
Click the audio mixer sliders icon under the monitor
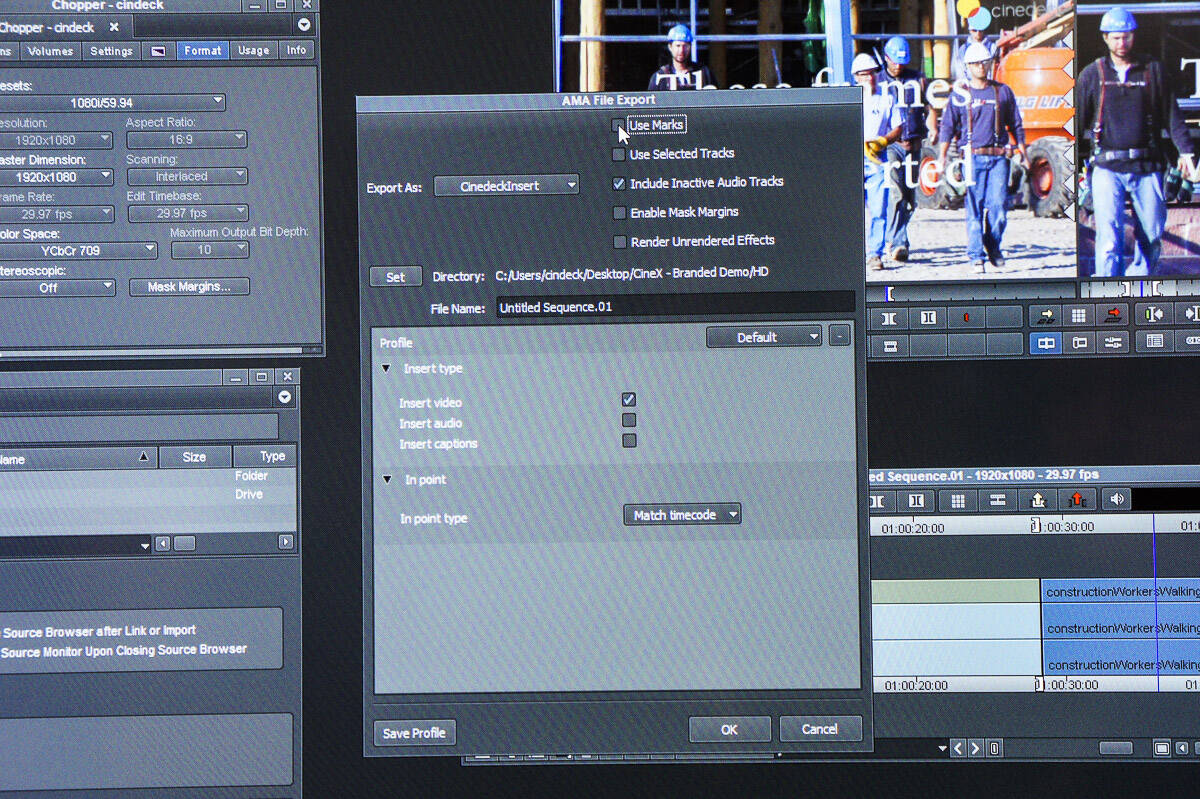click(x=1112, y=343)
